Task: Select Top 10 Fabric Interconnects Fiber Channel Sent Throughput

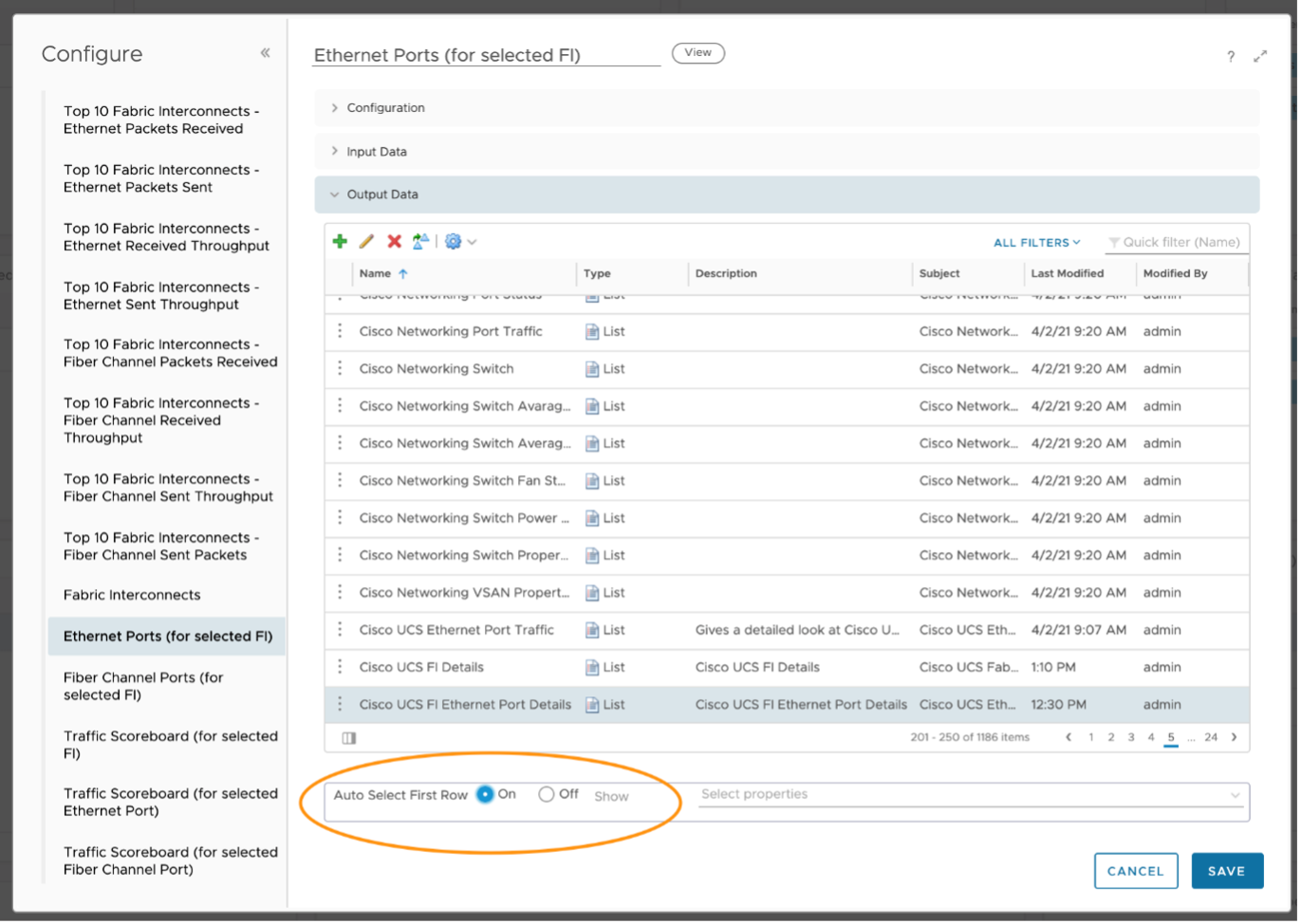Action: pyautogui.click(x=168, y=488)
